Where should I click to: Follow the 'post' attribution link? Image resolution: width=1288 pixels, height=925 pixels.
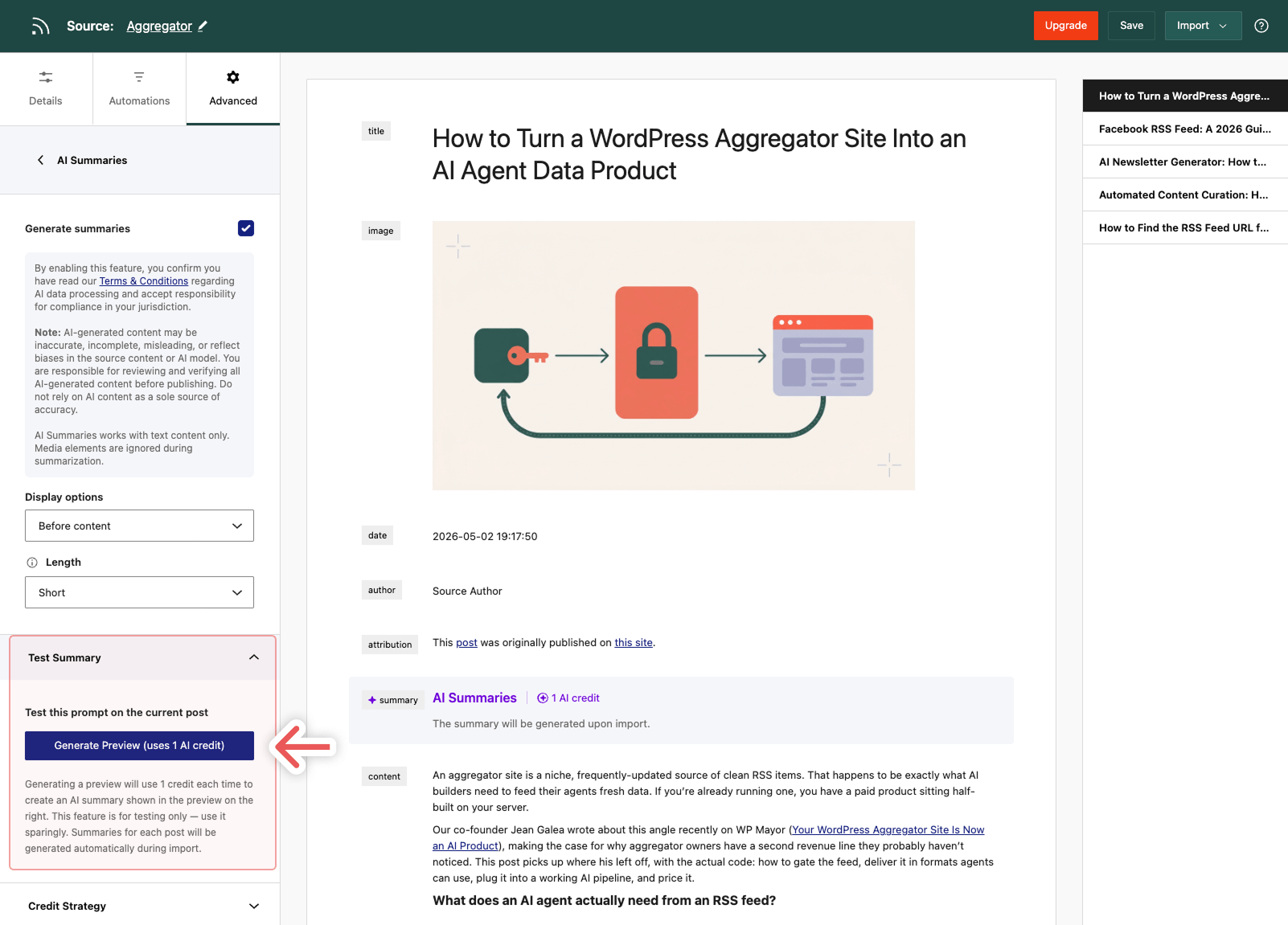(x=466, y=643)
